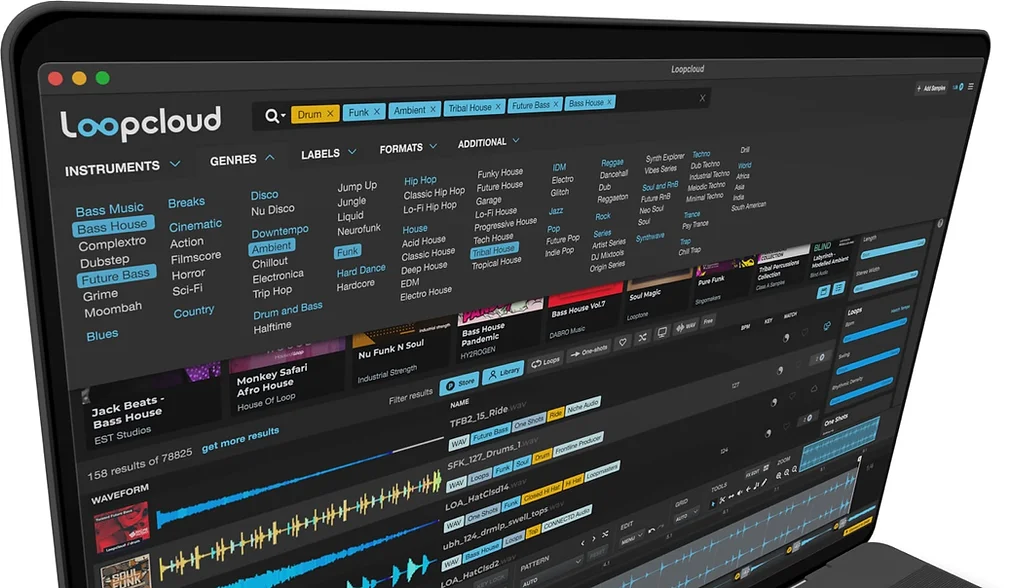Collapse the Genres filter
Image resolution: width=1012 pixels, height=588 pixels.
point(242,159)
